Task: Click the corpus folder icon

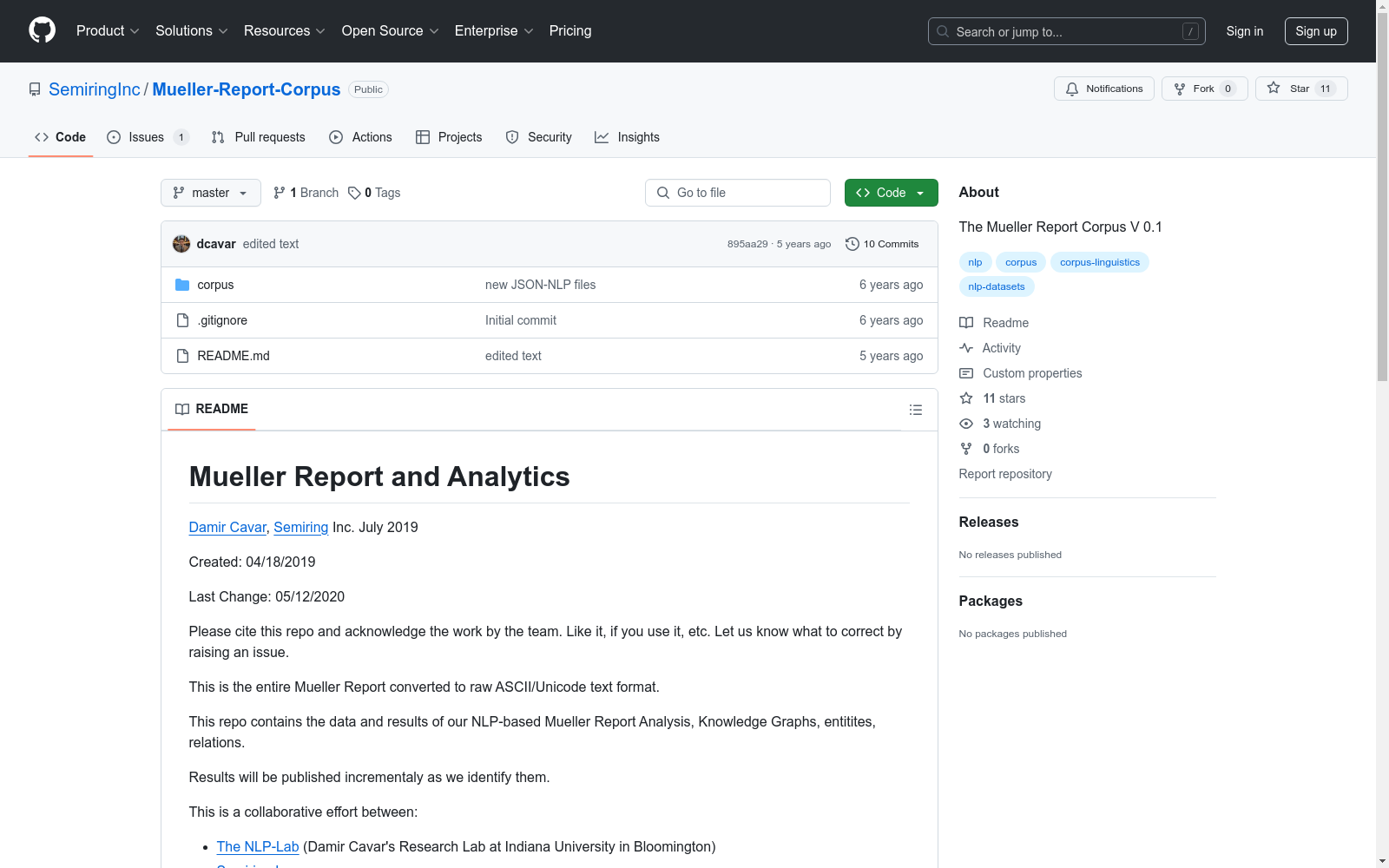Action: 182,285
